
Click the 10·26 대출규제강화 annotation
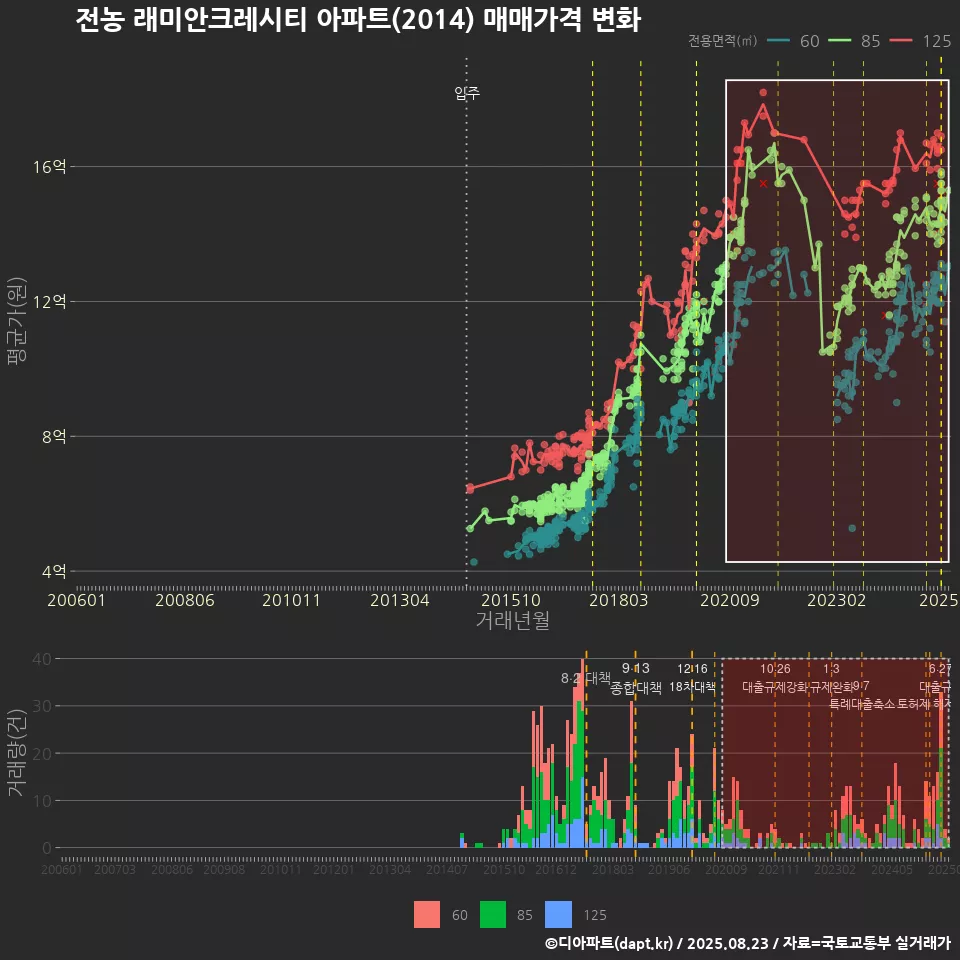pyautogui.click(x=775, y=678)
